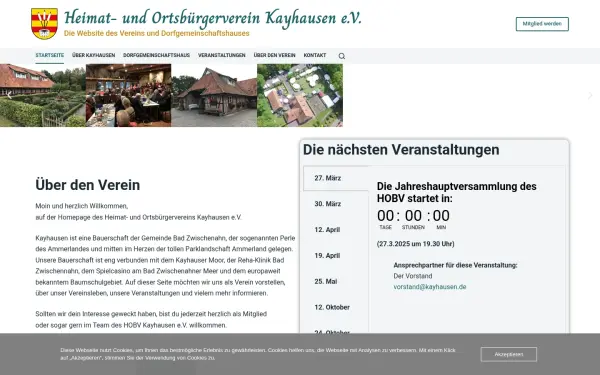Screen dimensions: 600x375
Task: Click the slider next arrow
Action: click(x=590, y=95)
